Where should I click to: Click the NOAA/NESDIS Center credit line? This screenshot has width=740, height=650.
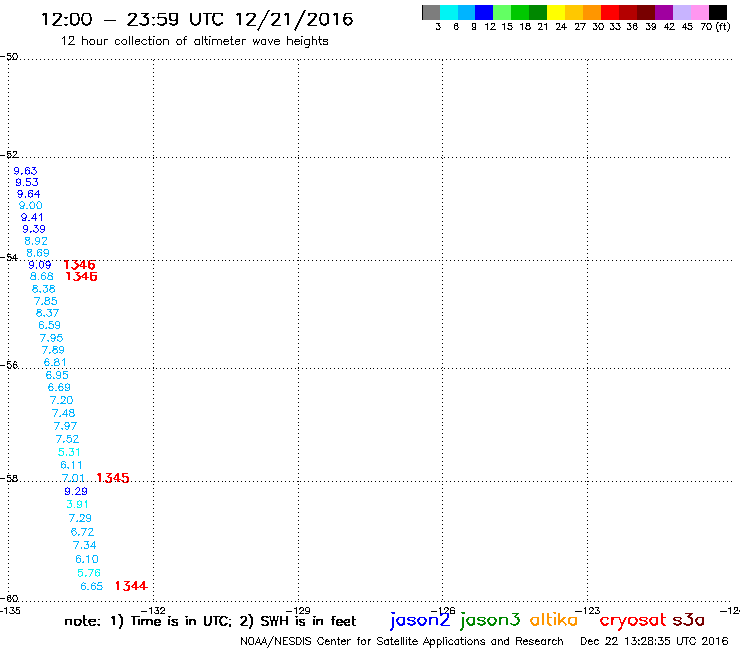[x=402, y=641]
